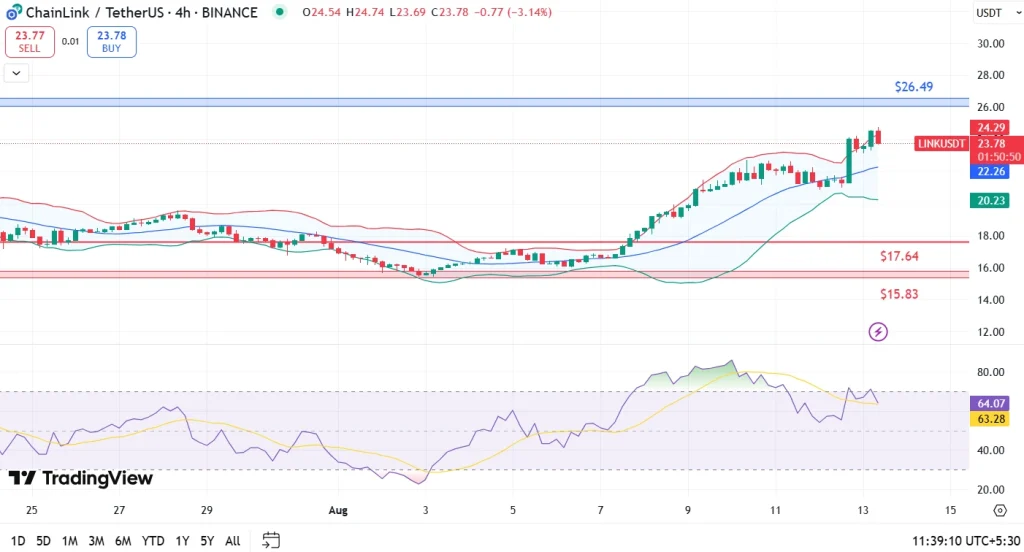Open chart settings gear icon
This screenshot has height=552, width=1024.
click(999, 511)
